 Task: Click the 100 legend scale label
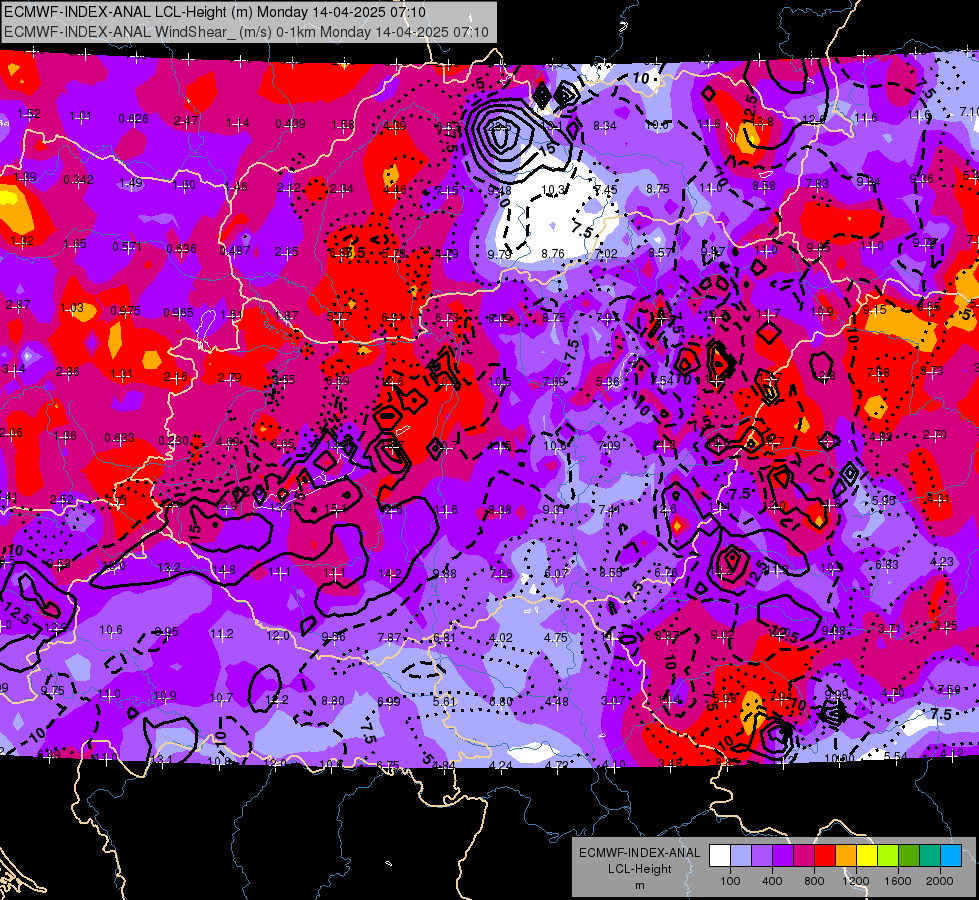[x=730, y=881]
